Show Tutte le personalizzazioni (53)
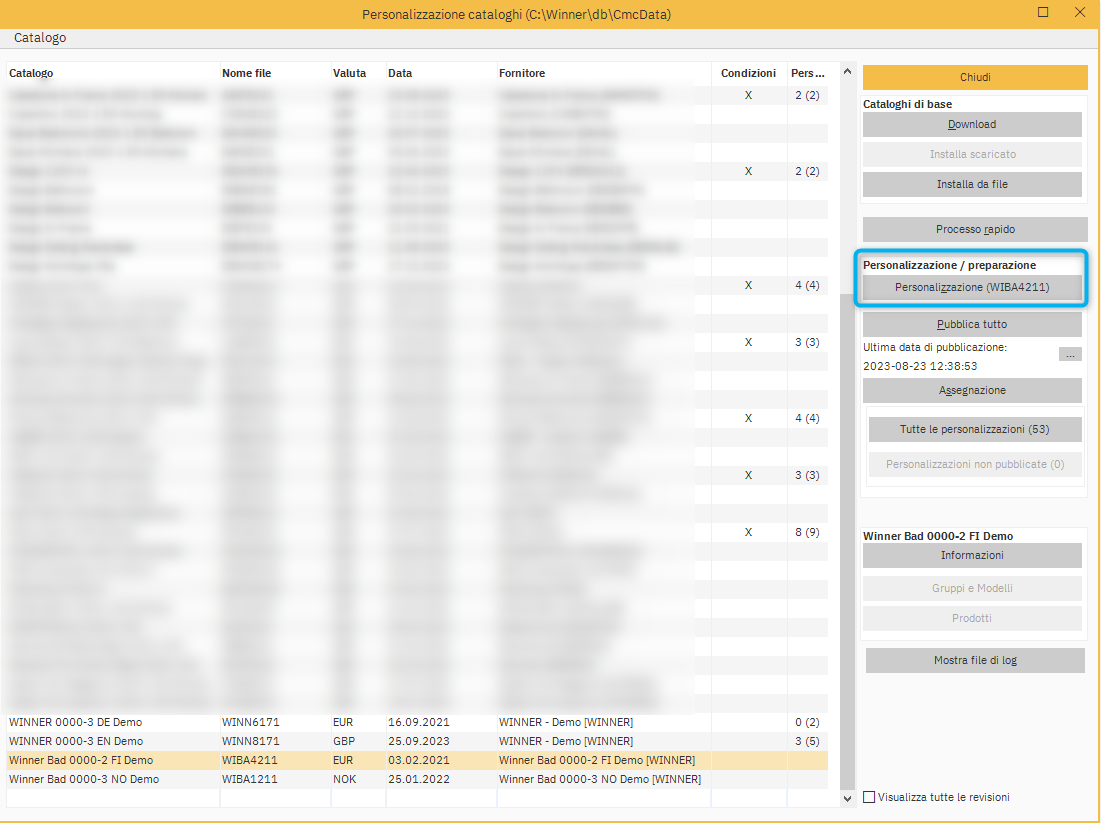Image resolution: width=1101 pixels, height=823 pixels. click(x=974, y=429)
